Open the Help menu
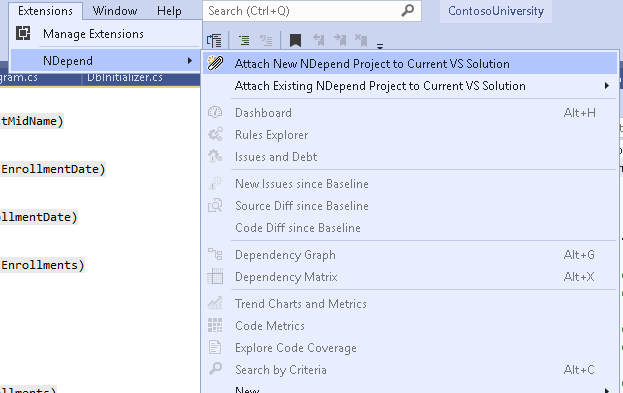Image resolution: width=623 pixels, height=393 pixels. pyautogui.click(x=169, y=11)
